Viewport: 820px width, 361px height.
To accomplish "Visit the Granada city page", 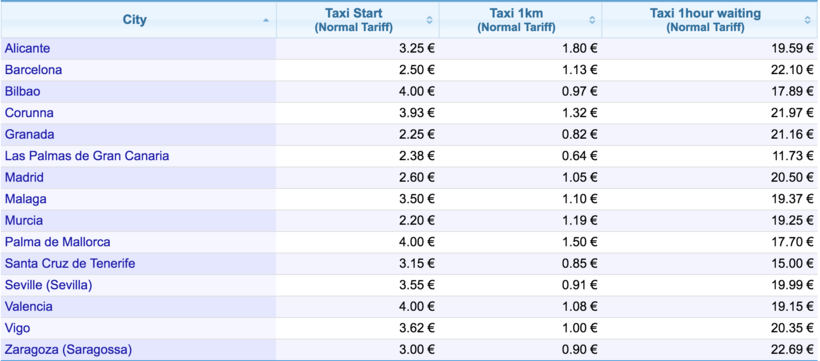I will click(x=29, y=134).
